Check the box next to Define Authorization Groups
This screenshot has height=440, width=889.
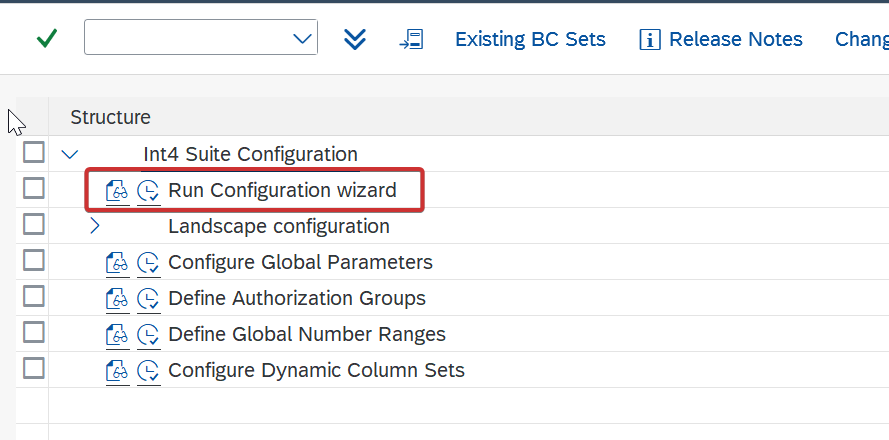(x=33, y=297)
